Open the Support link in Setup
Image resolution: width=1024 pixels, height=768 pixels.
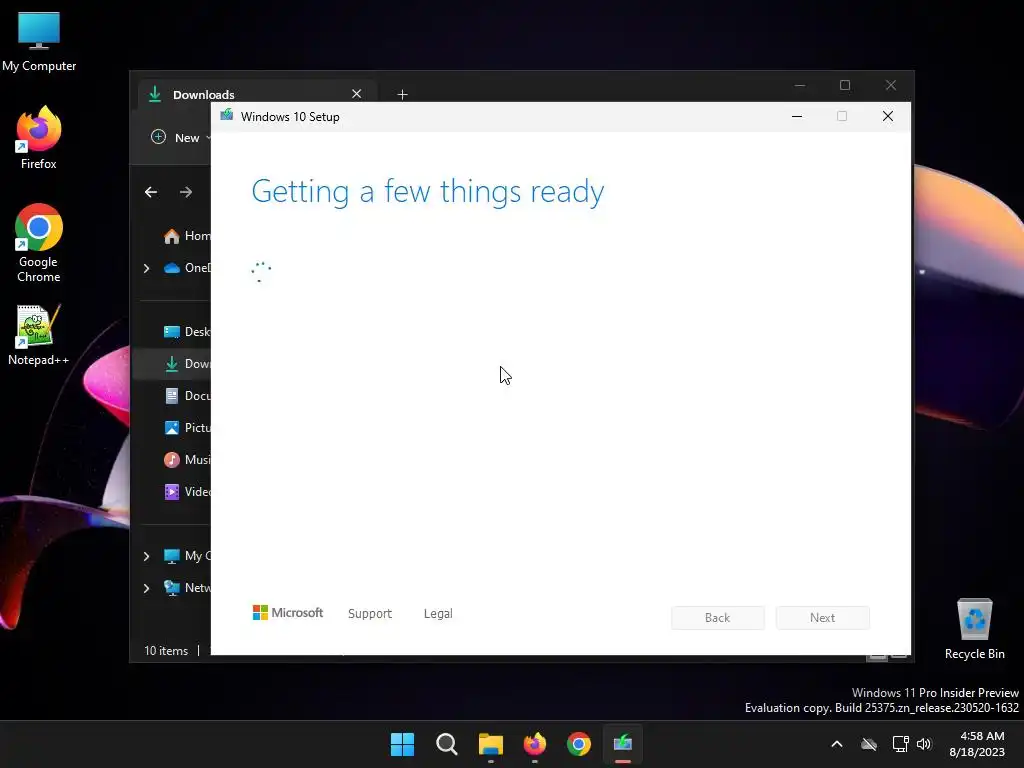tap(370, 613)
